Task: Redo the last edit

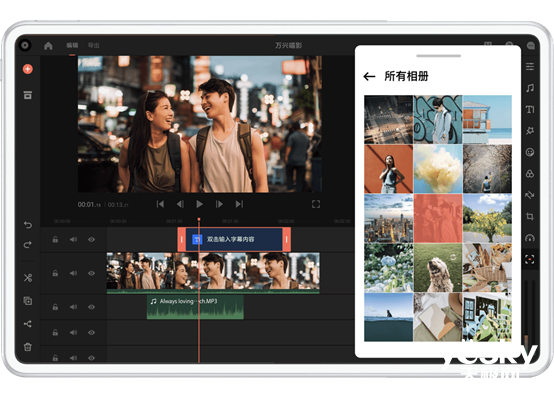Action: point(28,244)
